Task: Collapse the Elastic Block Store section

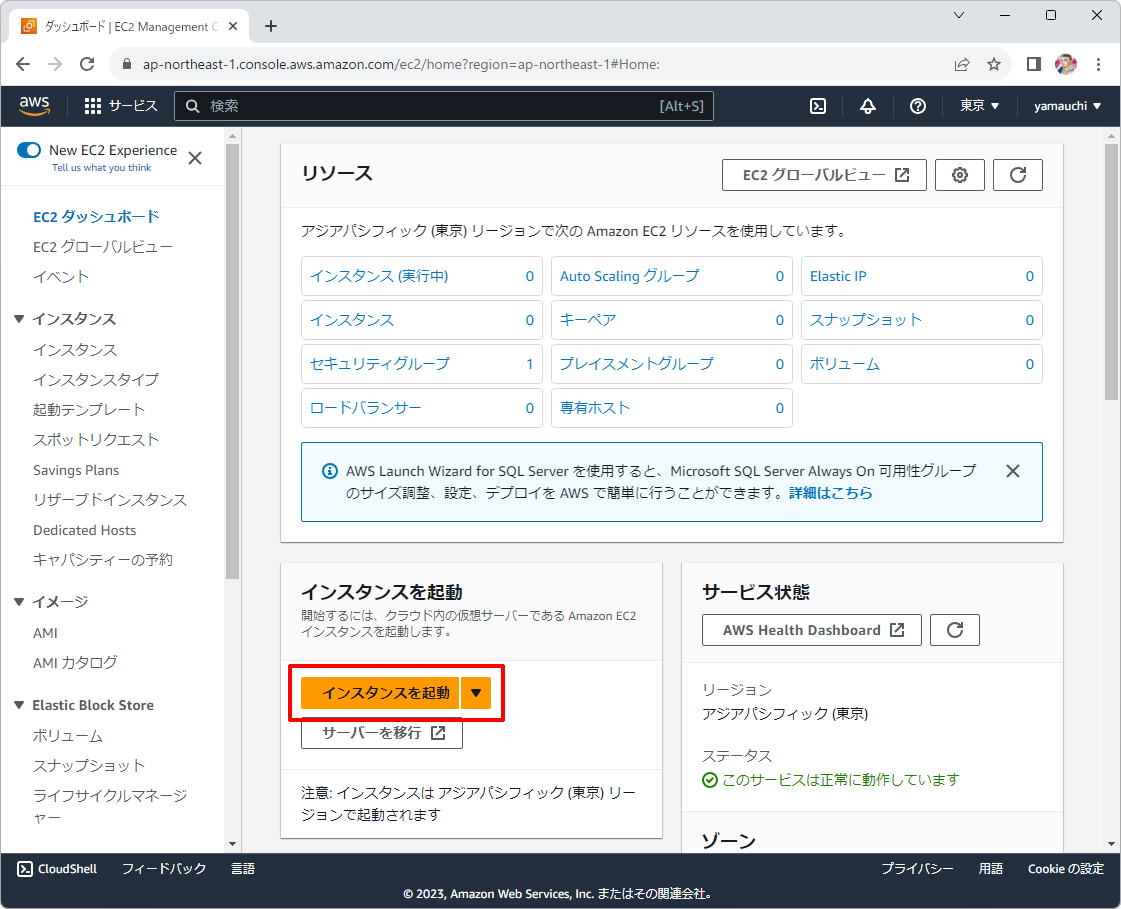Action: pyautogui.click(x=19, y=705)
